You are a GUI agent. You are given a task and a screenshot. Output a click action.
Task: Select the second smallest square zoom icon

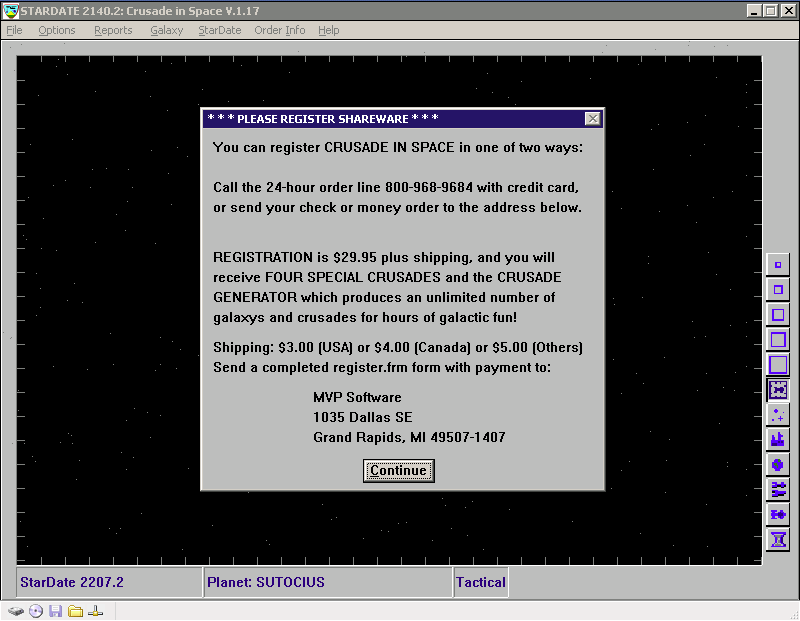pyautogui.click(x=778, y=290)
